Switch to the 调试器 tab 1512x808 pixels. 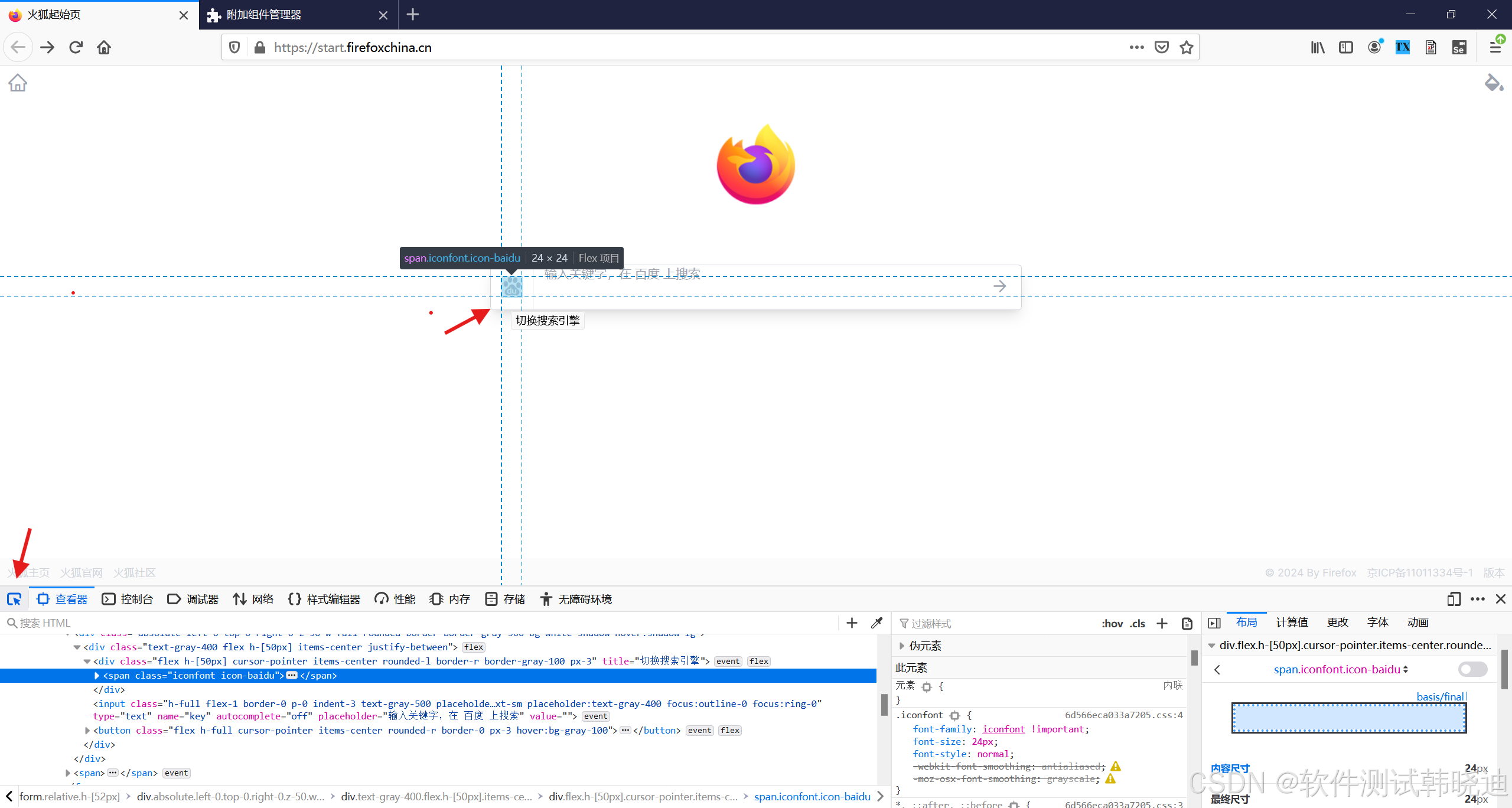pos(193,599)
